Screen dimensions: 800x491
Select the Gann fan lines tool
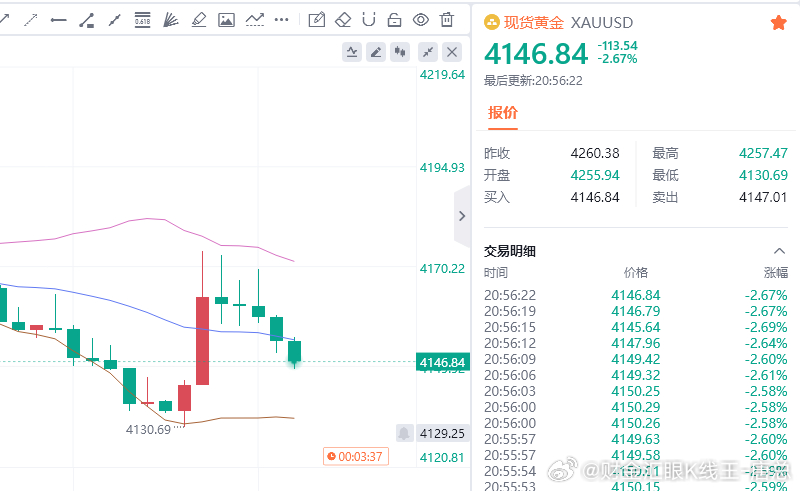(170, 20)
